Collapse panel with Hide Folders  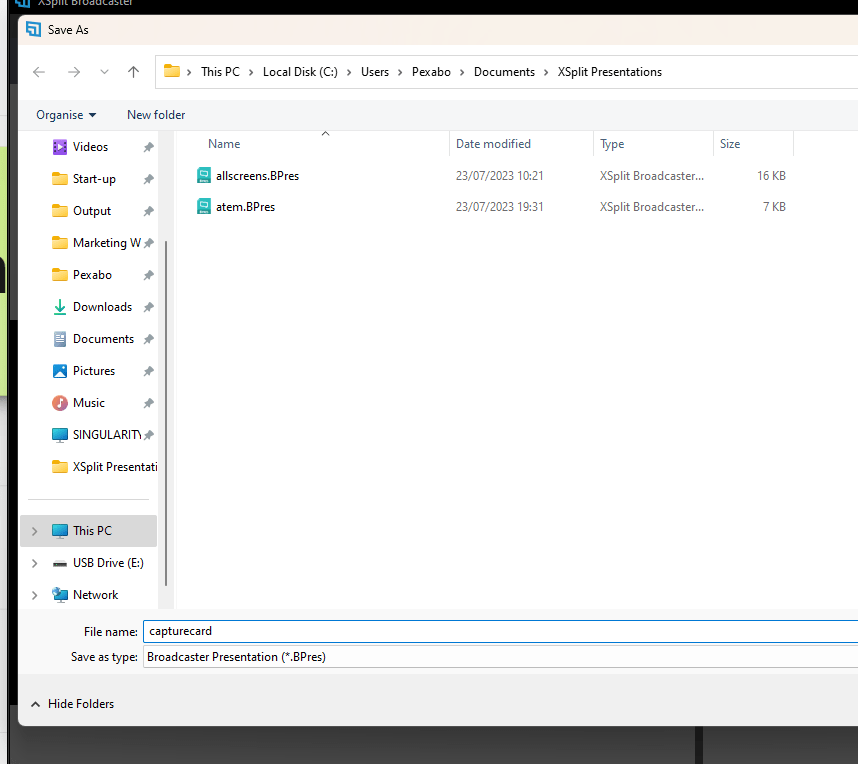click(x=72, y=704)
